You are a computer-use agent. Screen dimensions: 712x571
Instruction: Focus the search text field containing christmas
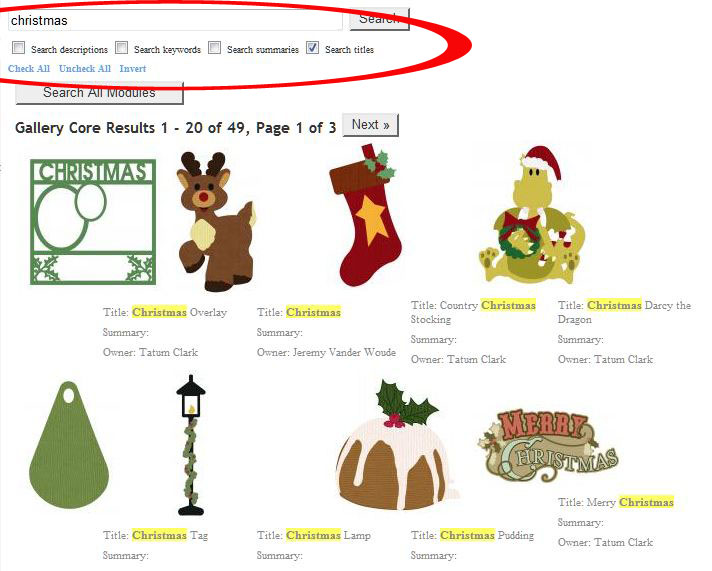pos(175,20)
